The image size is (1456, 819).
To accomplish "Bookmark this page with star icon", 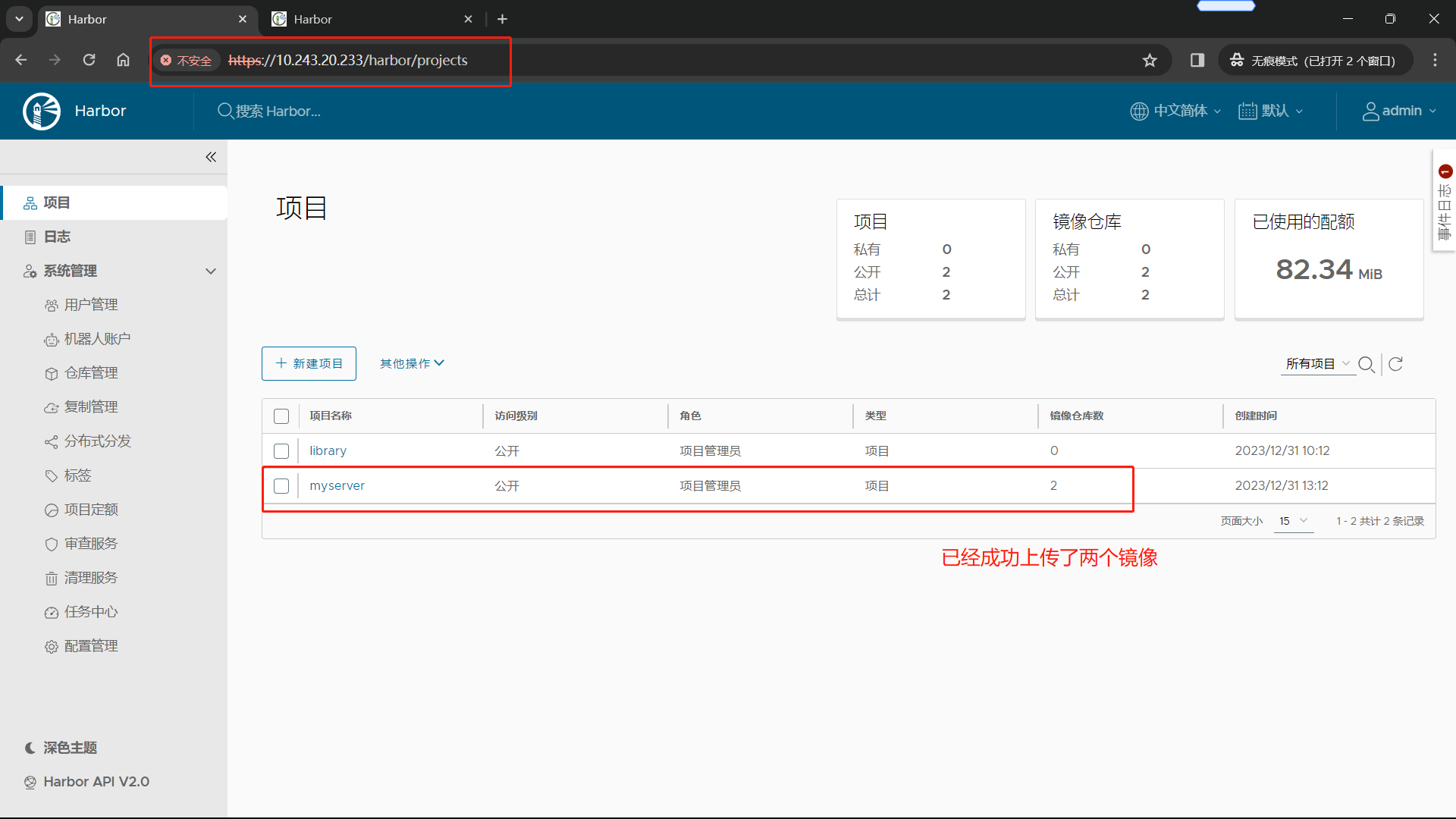I will coord(1150,60).
